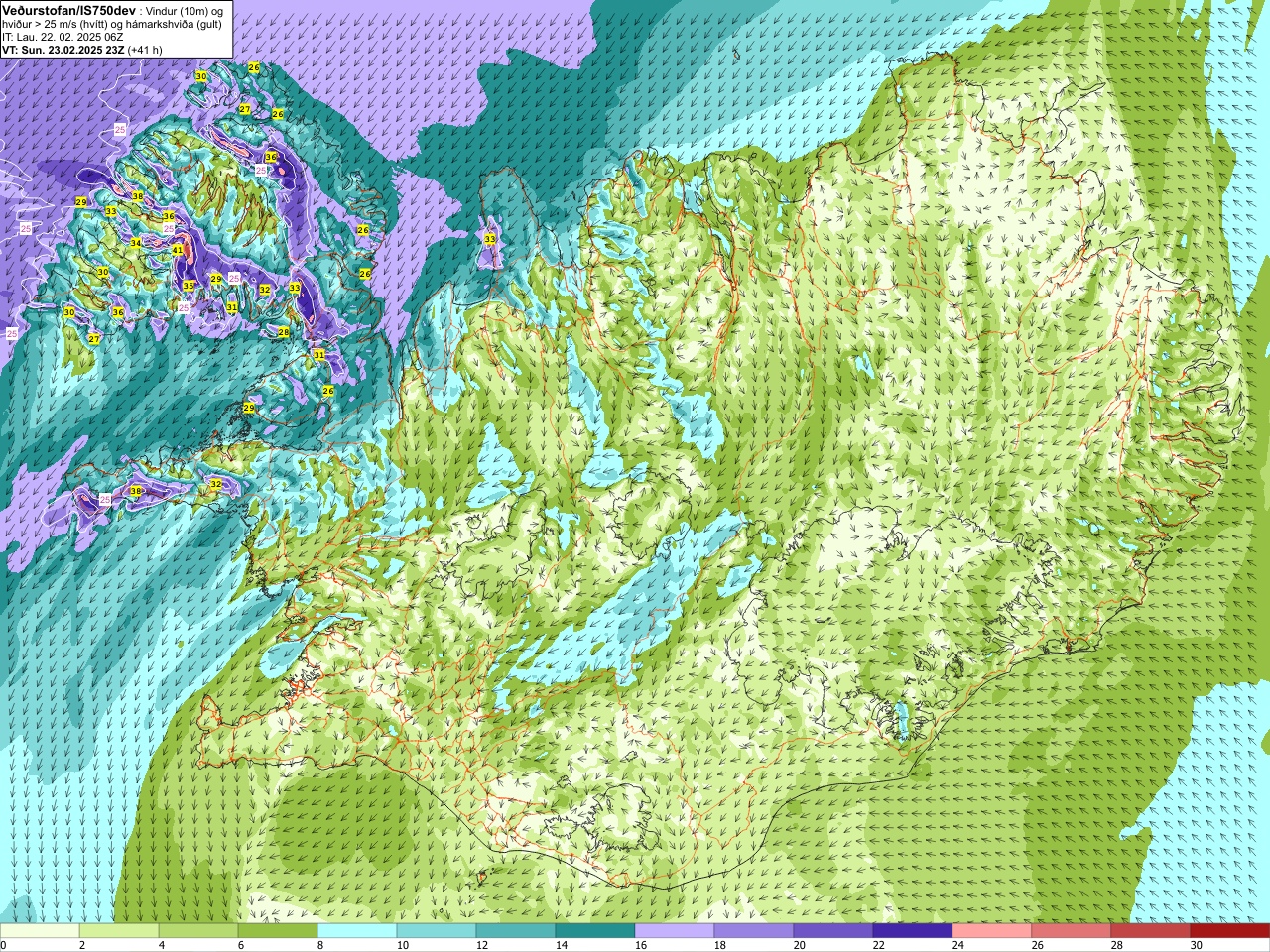Click the 26–28 m/s salmon legend swatch

click(x=1072, y=931)
